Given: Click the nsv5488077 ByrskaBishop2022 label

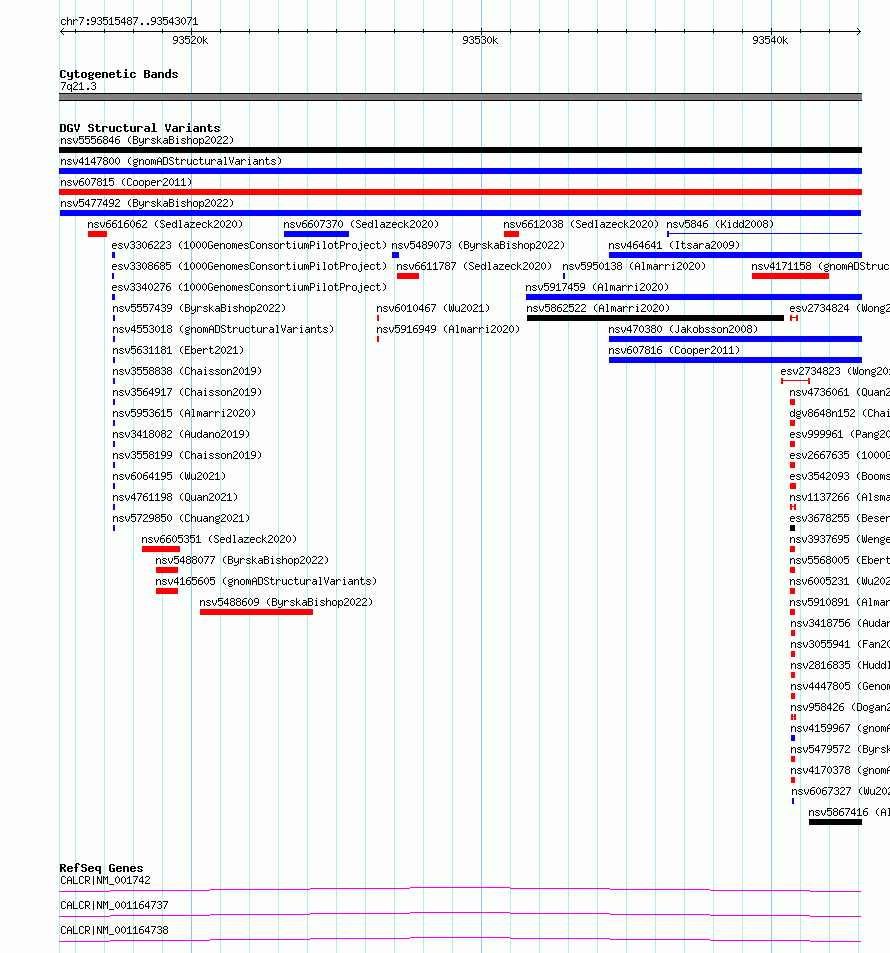Looking at the screenshot, I should tap(242, 560).
